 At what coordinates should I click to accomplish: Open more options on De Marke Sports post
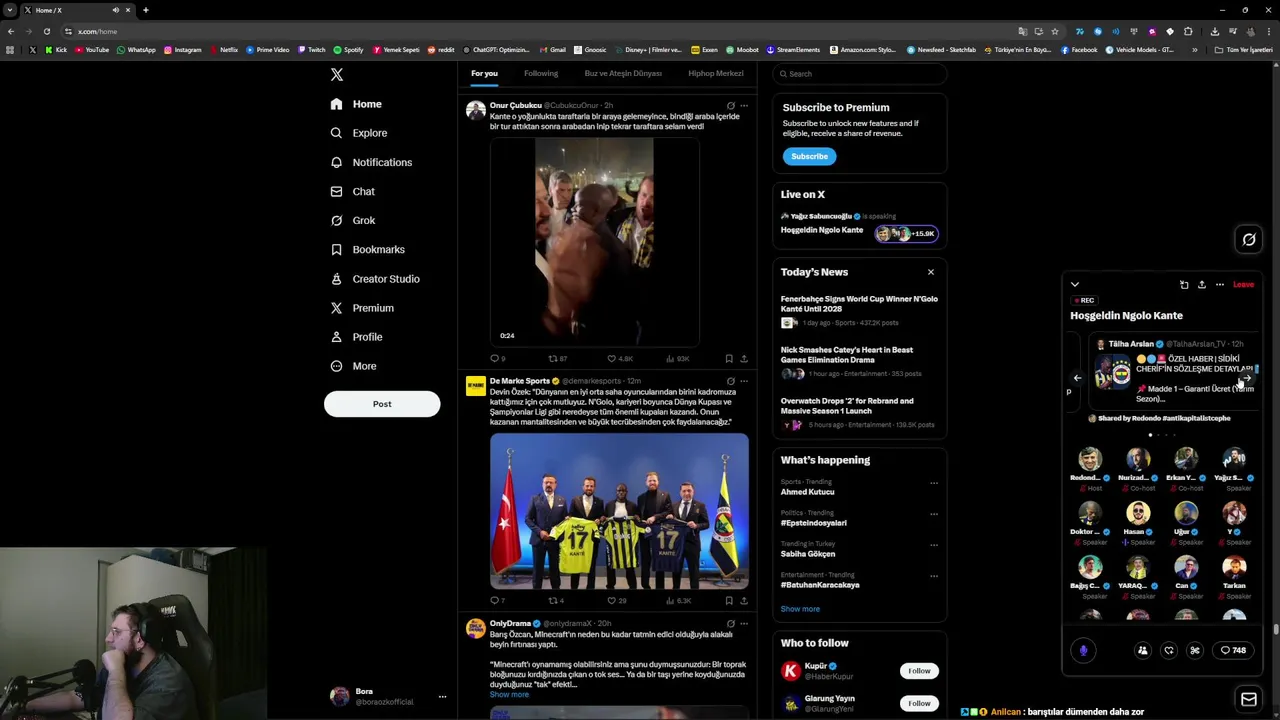click(x=744, y=381)
